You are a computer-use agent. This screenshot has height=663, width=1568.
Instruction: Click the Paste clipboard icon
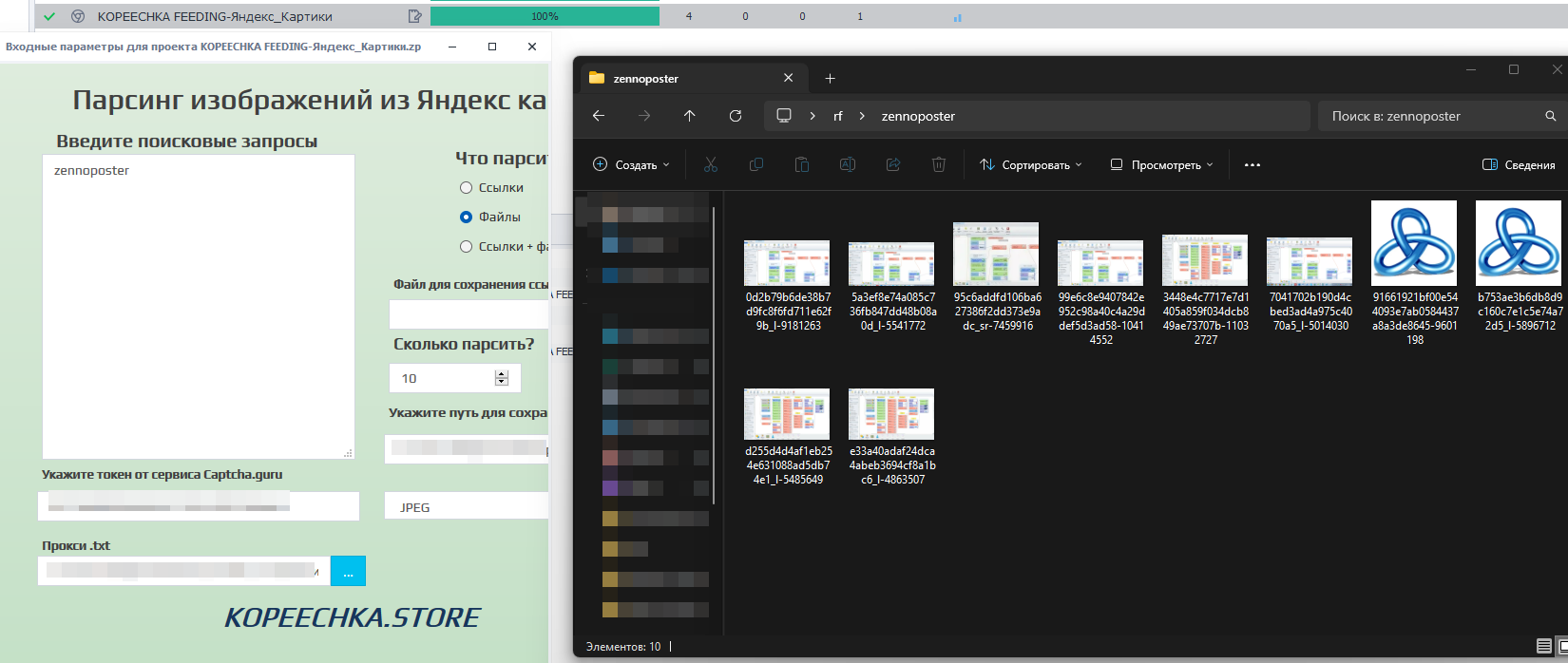click(801, 164)
